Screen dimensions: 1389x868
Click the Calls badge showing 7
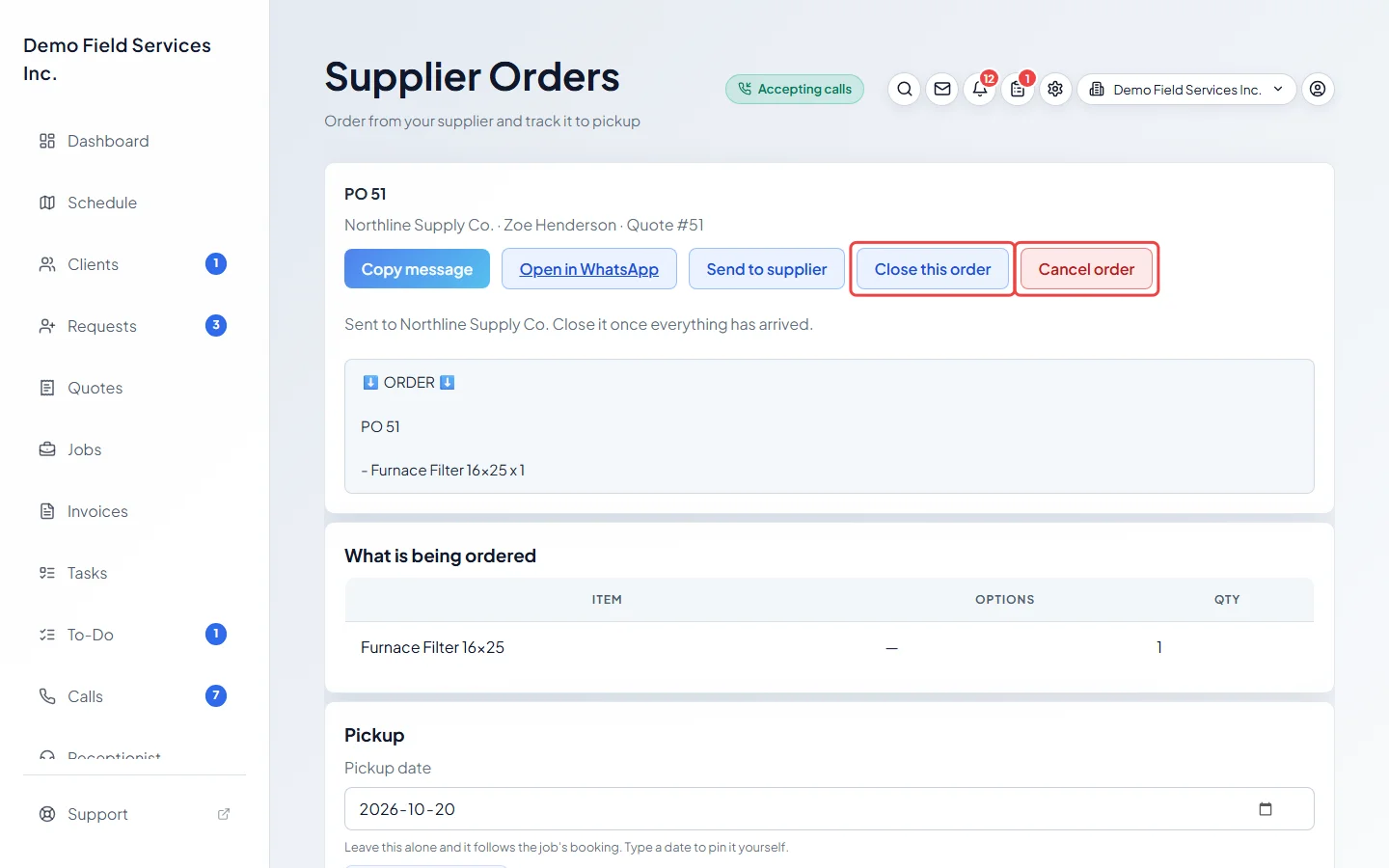click(216, 695)
